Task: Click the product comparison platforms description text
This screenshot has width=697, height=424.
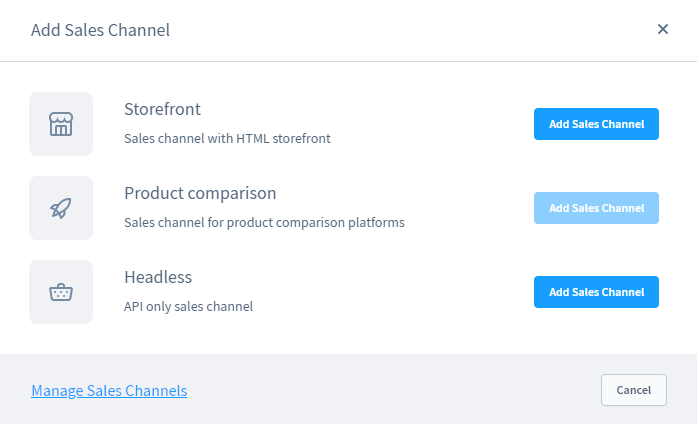Action: (264, 222)
